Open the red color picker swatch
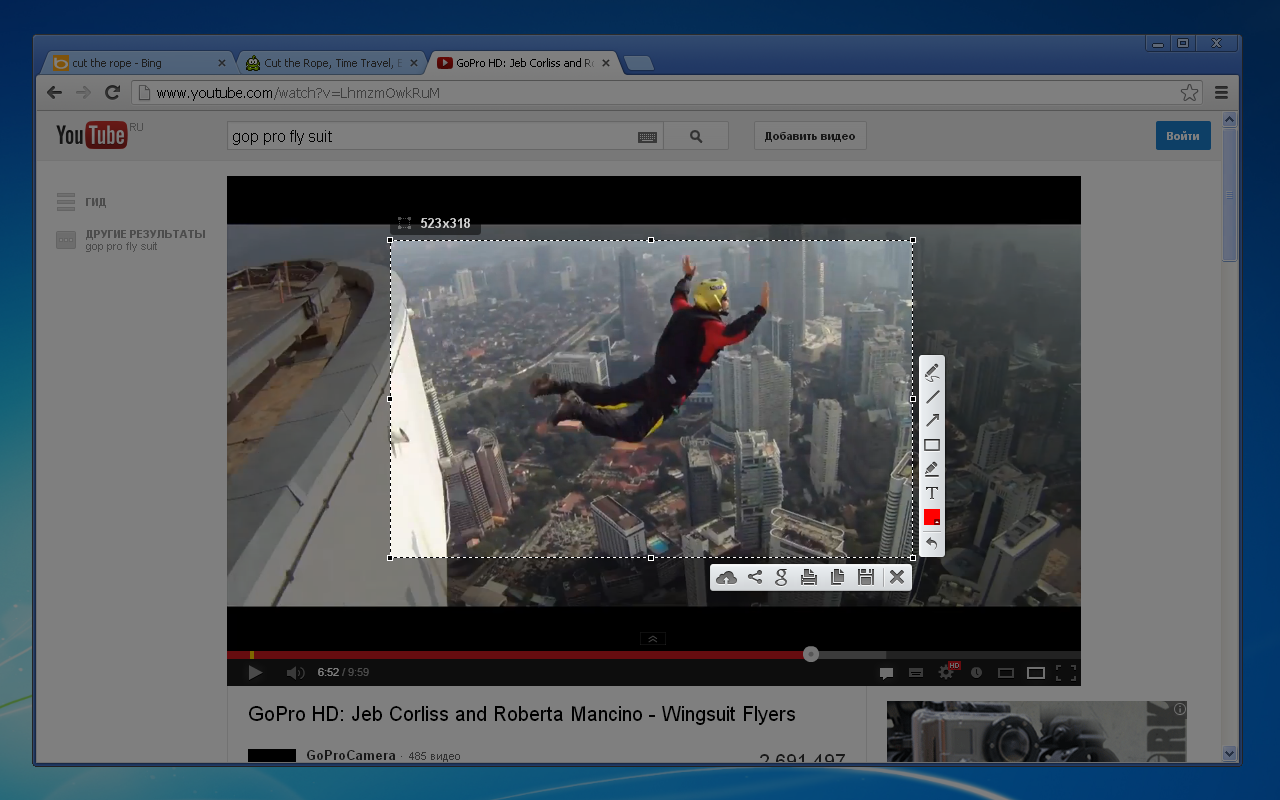The image size is (1280, 800). (932, 517)
